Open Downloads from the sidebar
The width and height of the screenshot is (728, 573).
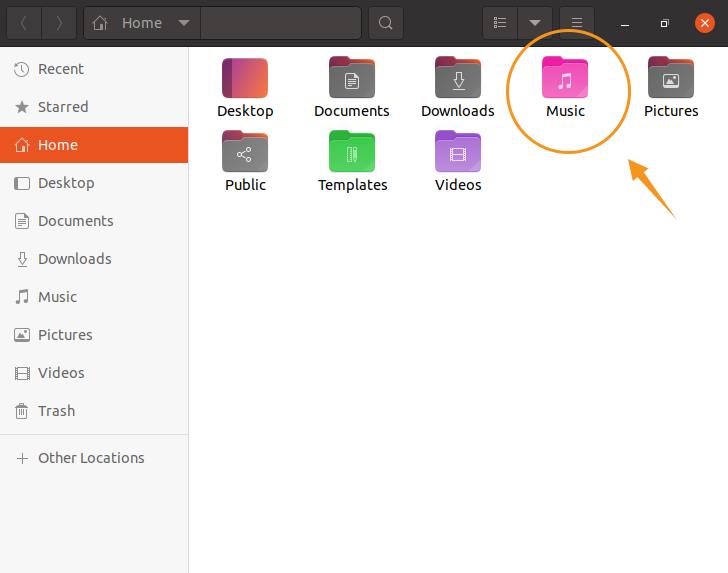(94, 259)
